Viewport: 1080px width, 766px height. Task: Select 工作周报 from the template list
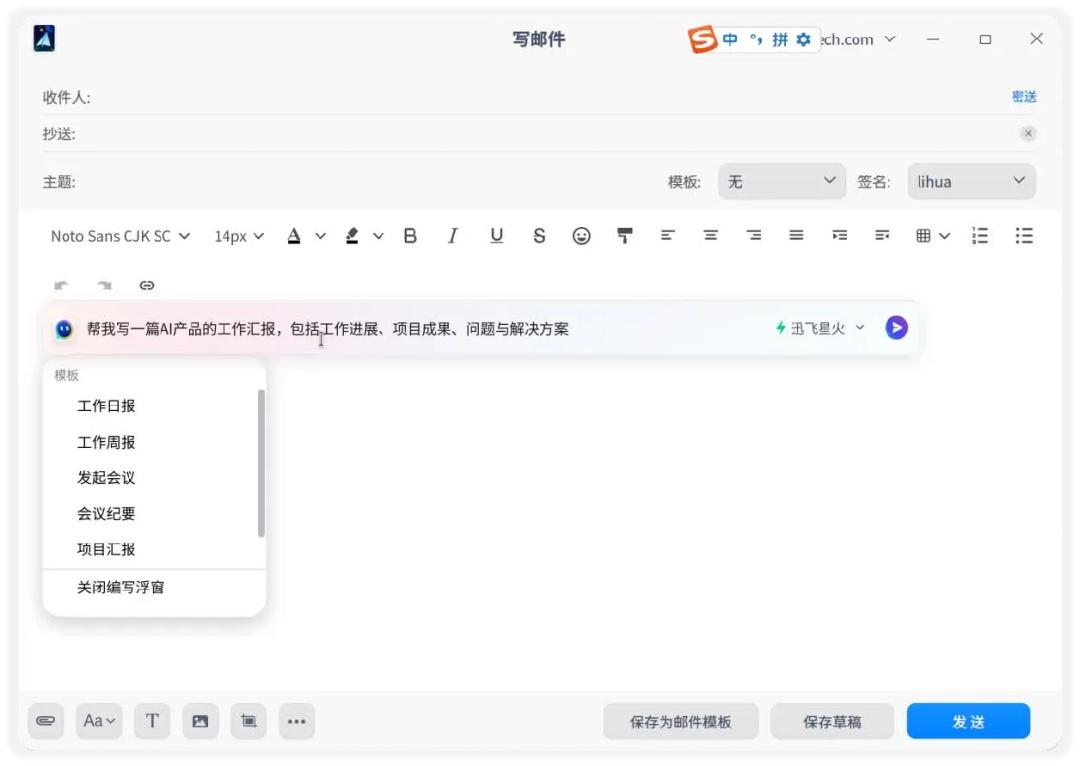tap(105, 442)
